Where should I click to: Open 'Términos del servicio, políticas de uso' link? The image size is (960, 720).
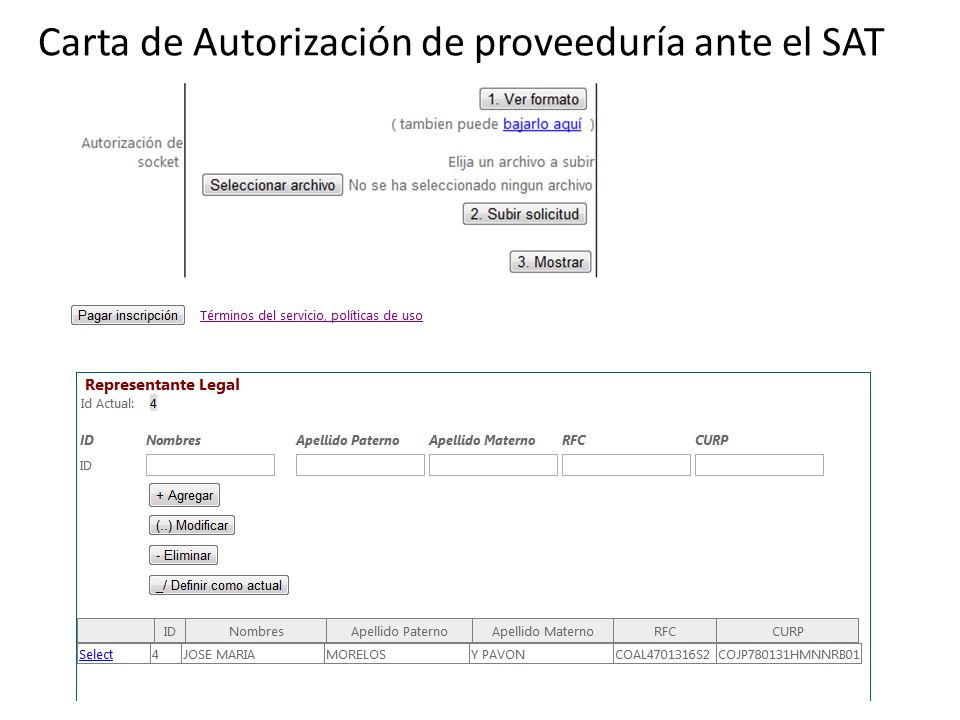[311, 315]
